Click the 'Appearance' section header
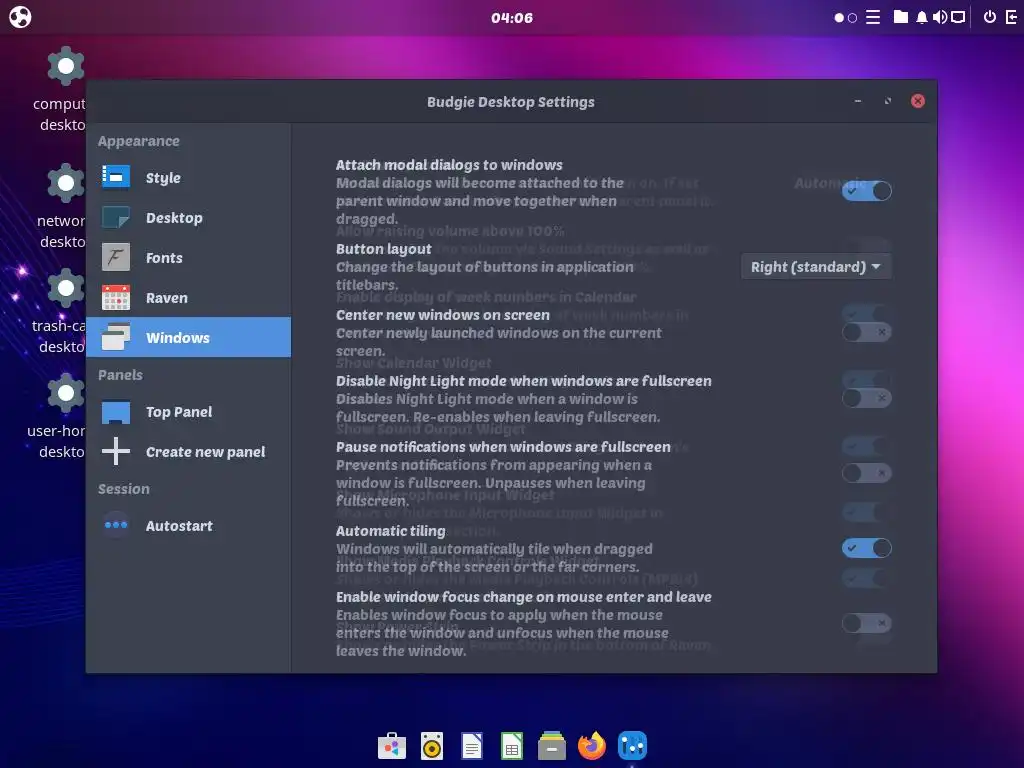The width and height of the screenshot is (1024, 768). (138, 141)
